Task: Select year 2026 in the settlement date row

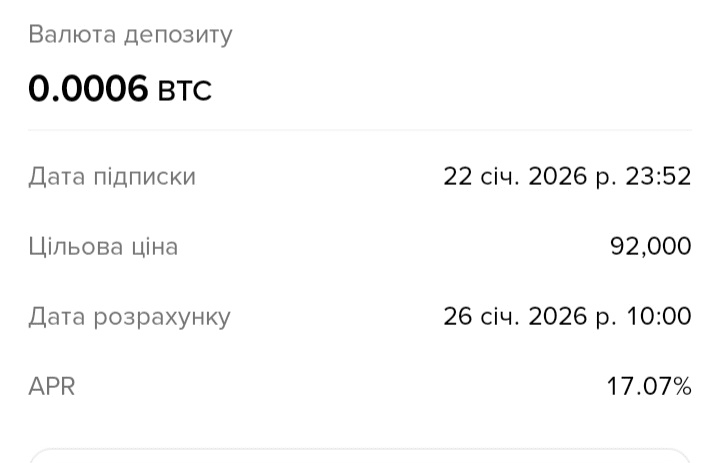Action: click(x=557, y=317)
